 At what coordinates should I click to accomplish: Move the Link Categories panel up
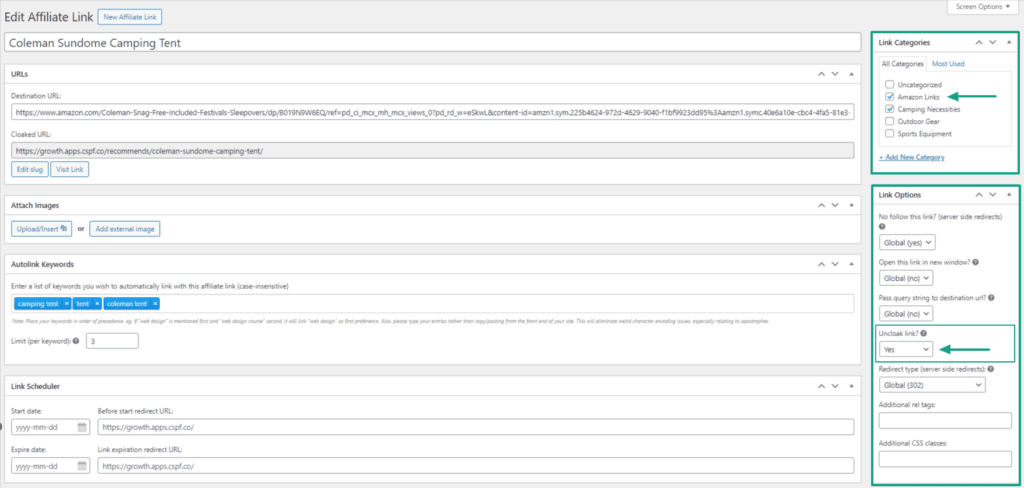pyautogui.click(x=977, y=43)
